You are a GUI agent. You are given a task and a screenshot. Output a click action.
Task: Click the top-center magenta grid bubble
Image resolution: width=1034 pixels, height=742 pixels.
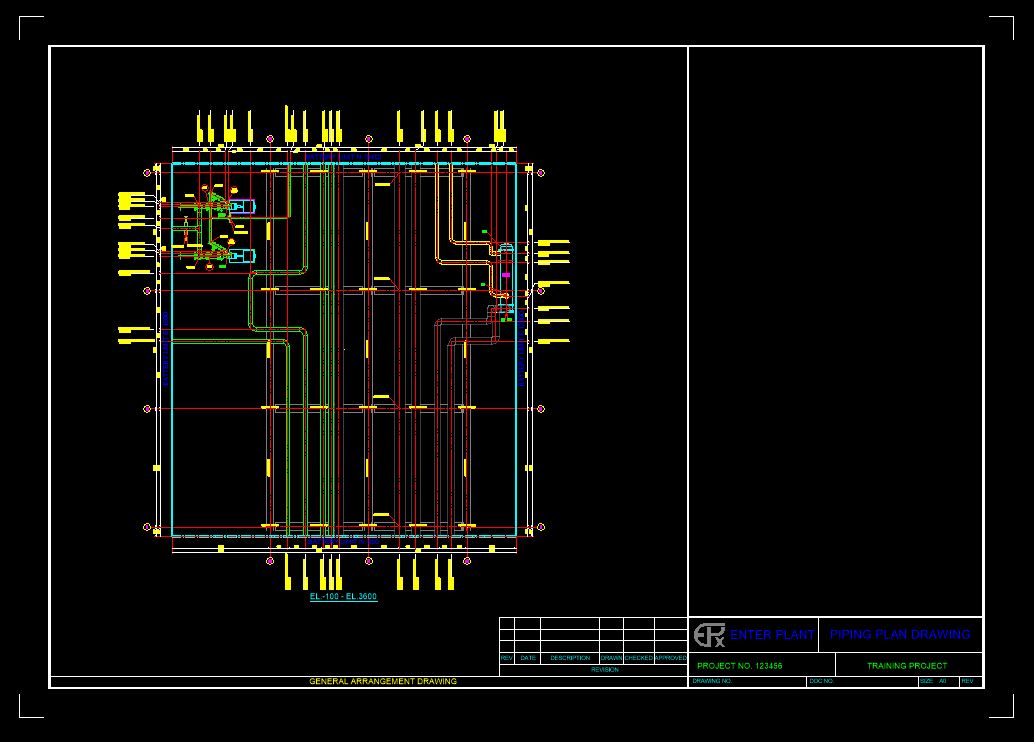369,139
